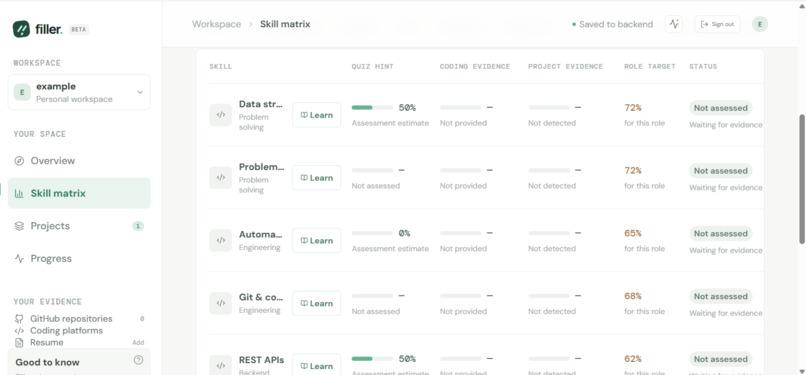Open GitHub repositories evidence
806x375 pixels.
[x=79, y=319]
